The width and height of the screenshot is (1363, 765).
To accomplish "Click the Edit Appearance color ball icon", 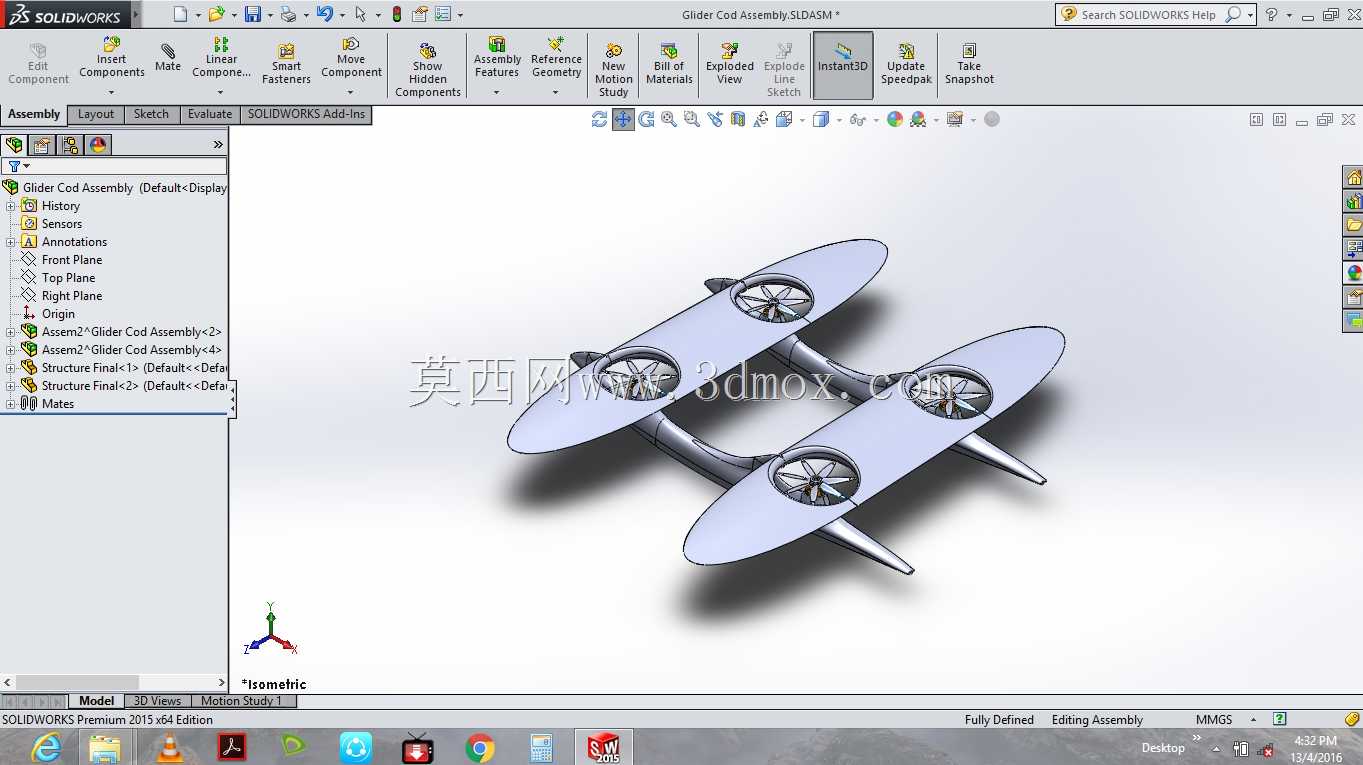I will pos(895,119).
